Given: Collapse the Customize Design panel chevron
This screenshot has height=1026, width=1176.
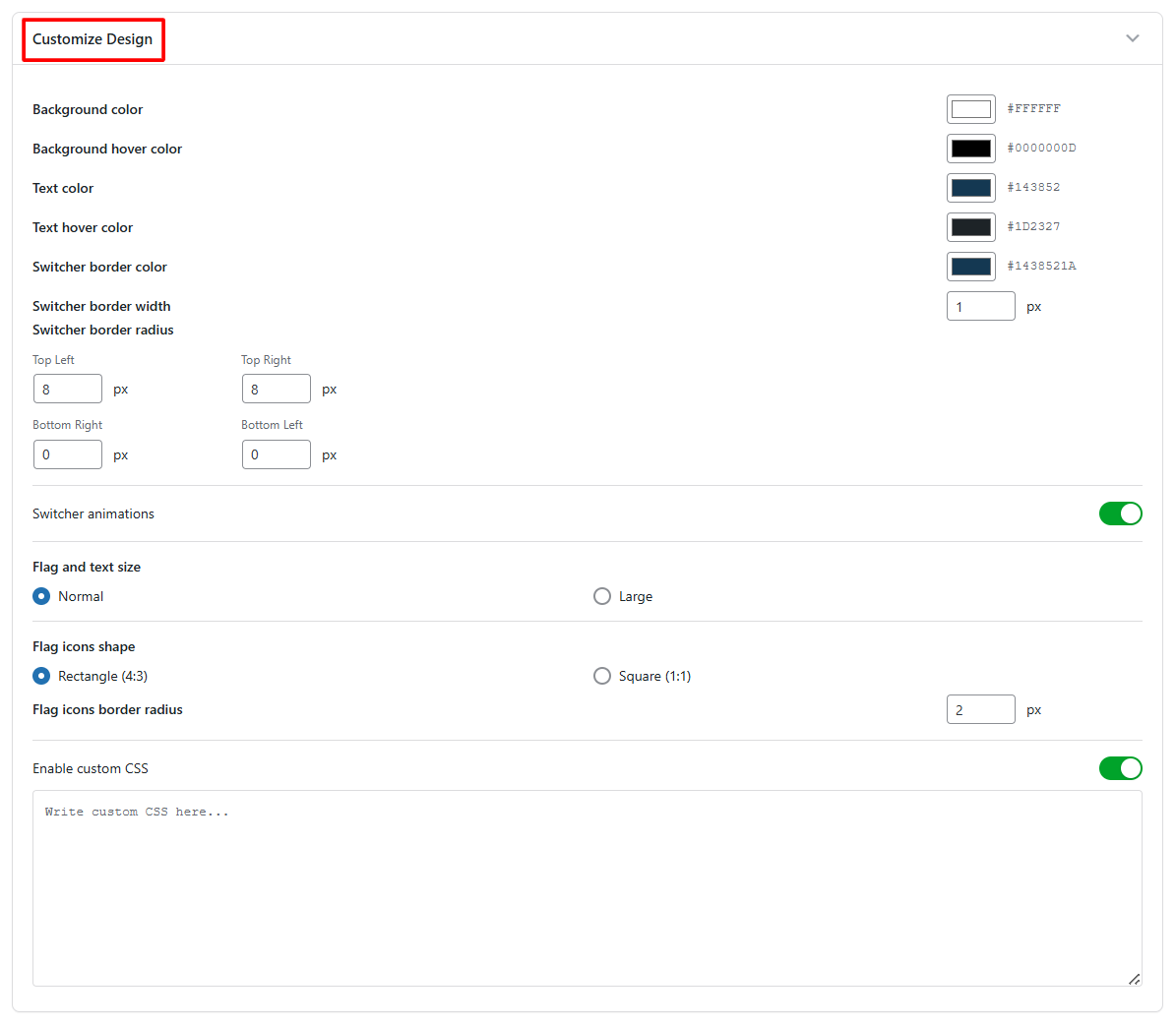Looking at the screenshot, I should pyautogui.click(x=1132, y=38).
